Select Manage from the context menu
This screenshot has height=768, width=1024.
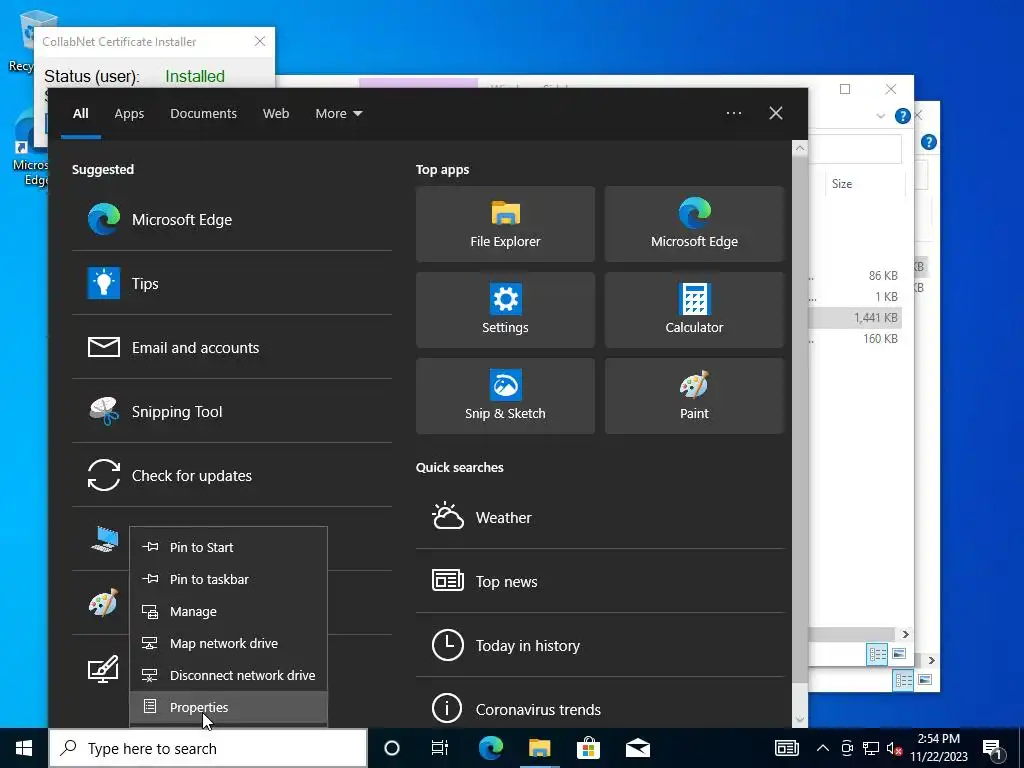pyautogui.click(x=229, y=611)
